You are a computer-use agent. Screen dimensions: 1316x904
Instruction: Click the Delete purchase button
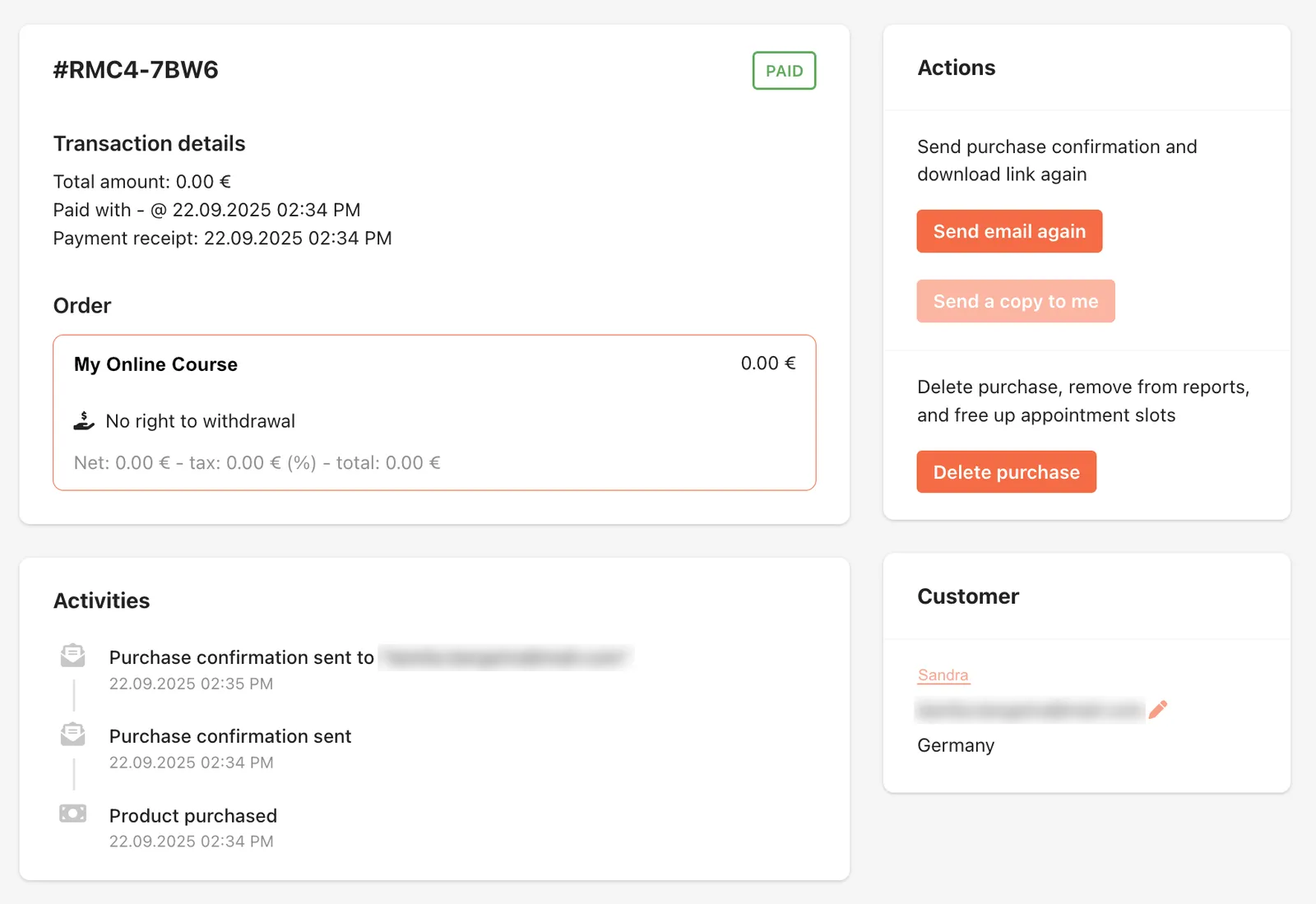coord(1006,472)
